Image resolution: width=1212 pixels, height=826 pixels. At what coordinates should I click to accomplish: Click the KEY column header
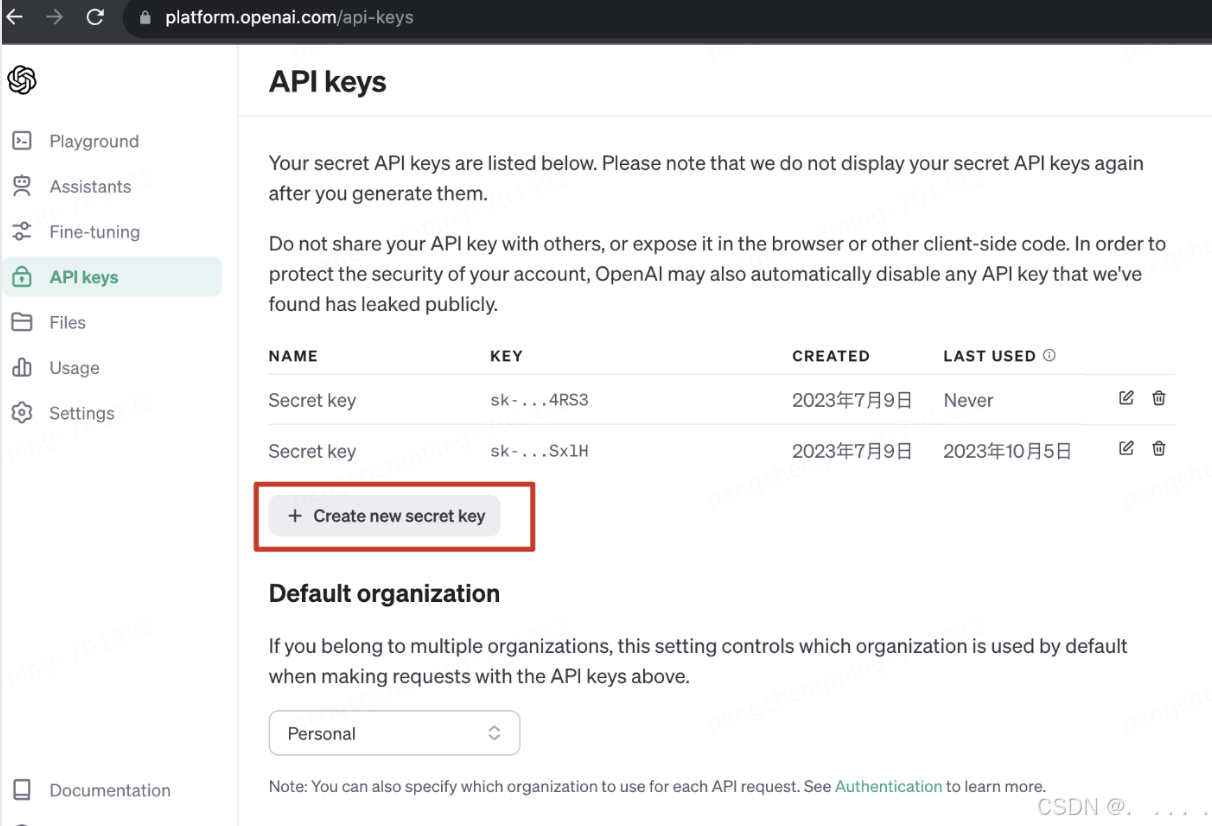click(506, 356)
